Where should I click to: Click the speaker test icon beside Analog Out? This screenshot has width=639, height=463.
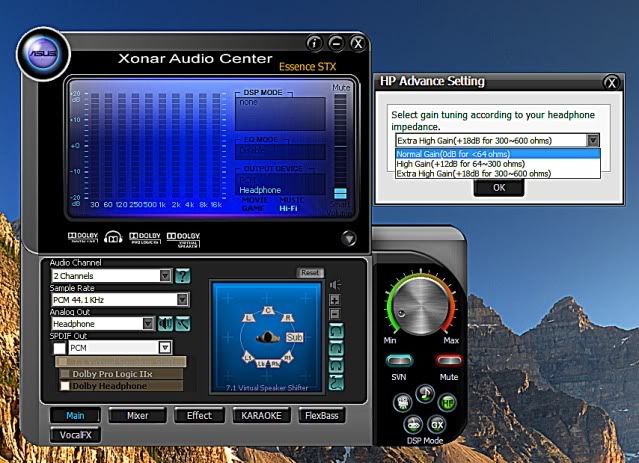coord(165,324)
